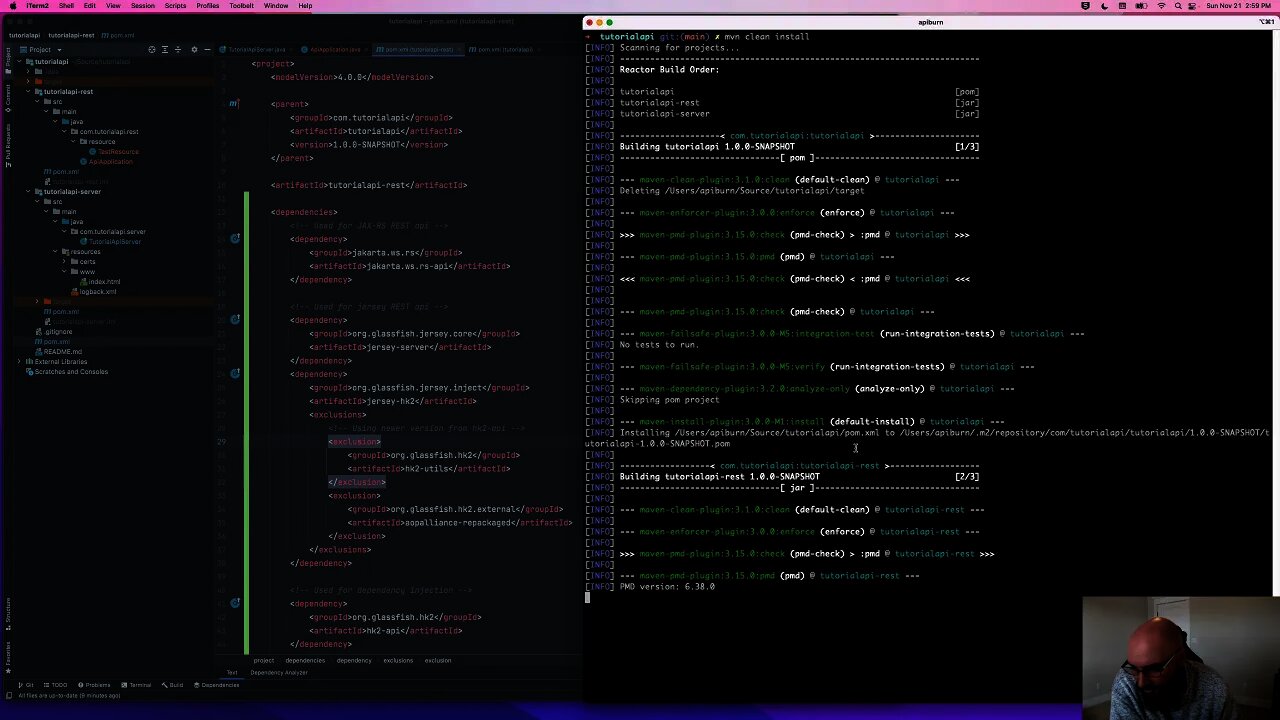
Task: Collapse tutorialapi-rest module node
Action: pyautogui.click(x=30, y=92)
